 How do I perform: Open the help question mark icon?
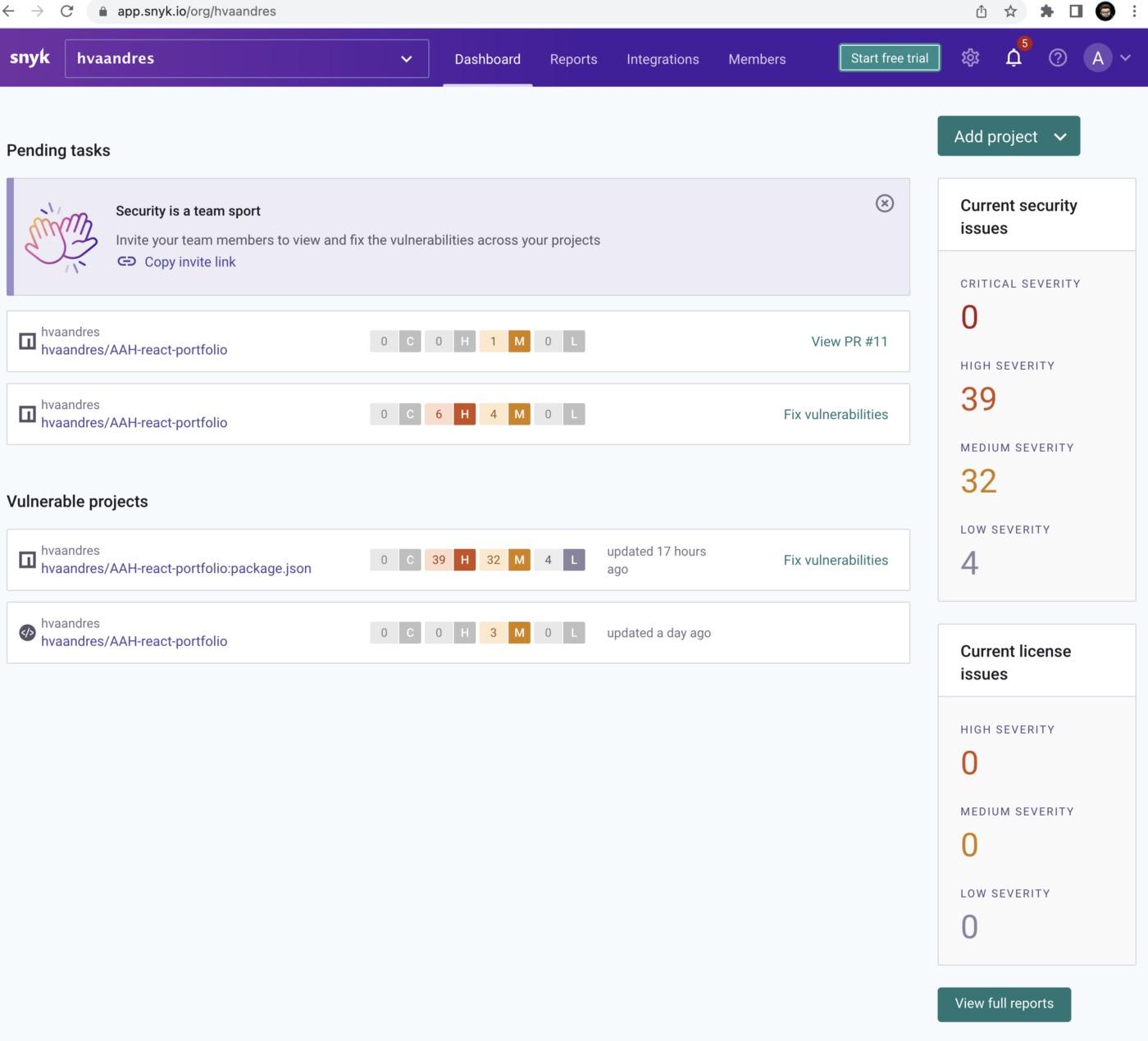pos(1058,57)
